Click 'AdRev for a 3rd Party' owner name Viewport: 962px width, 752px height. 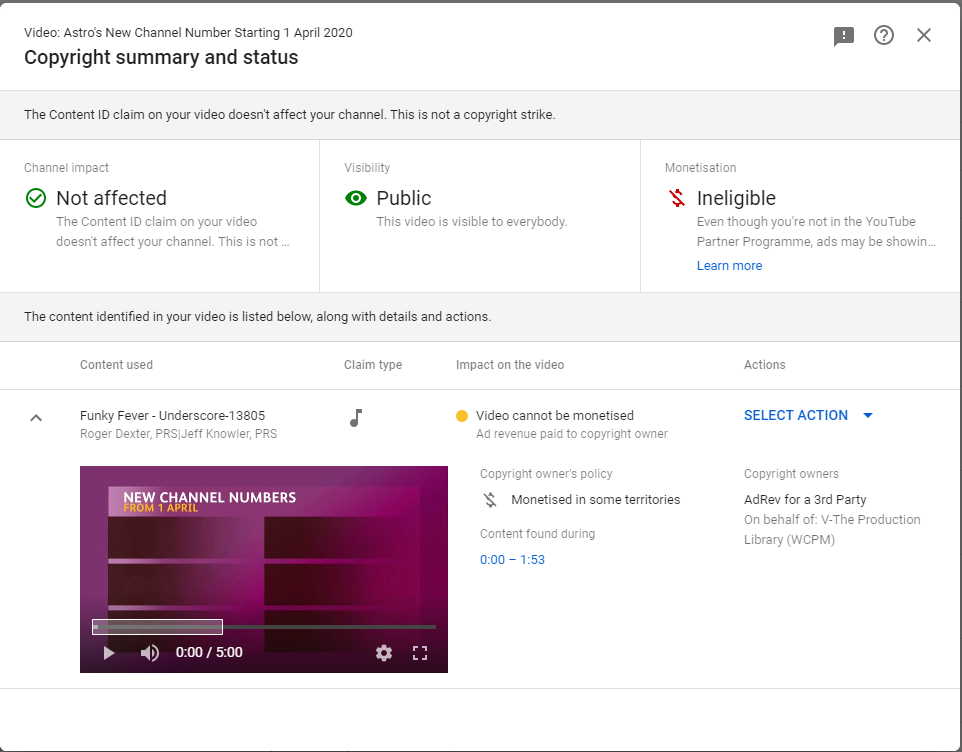(x=805, y=499)
